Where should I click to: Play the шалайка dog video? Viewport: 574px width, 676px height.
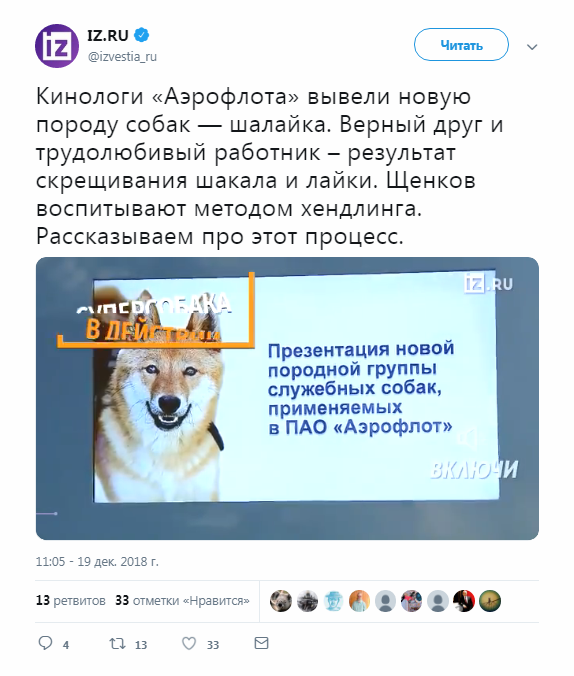click(x=287, y=398)
